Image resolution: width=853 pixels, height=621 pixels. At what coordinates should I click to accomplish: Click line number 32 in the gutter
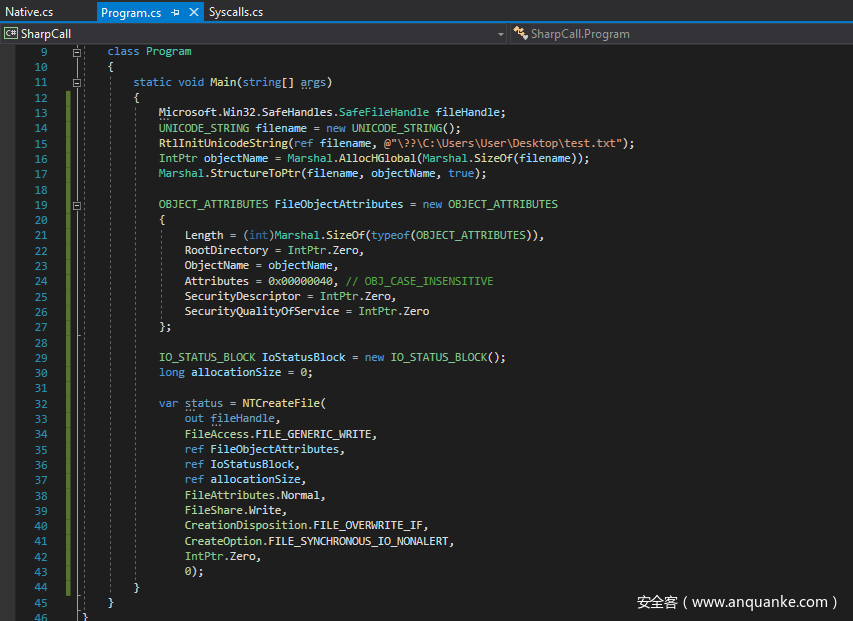coord(41,404)
